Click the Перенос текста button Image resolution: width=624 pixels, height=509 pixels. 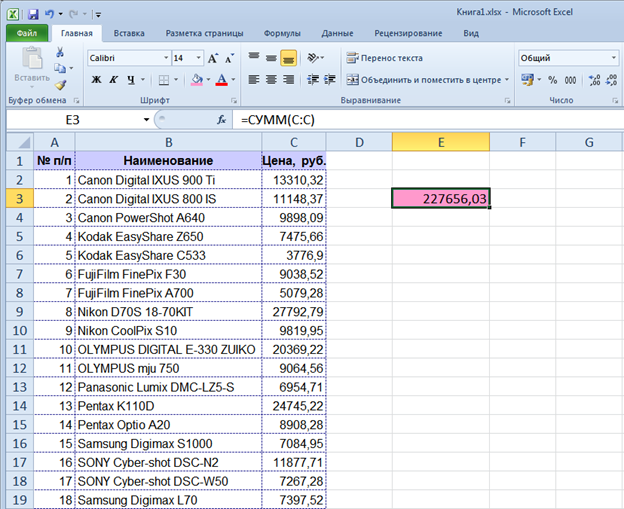(384, 58)
